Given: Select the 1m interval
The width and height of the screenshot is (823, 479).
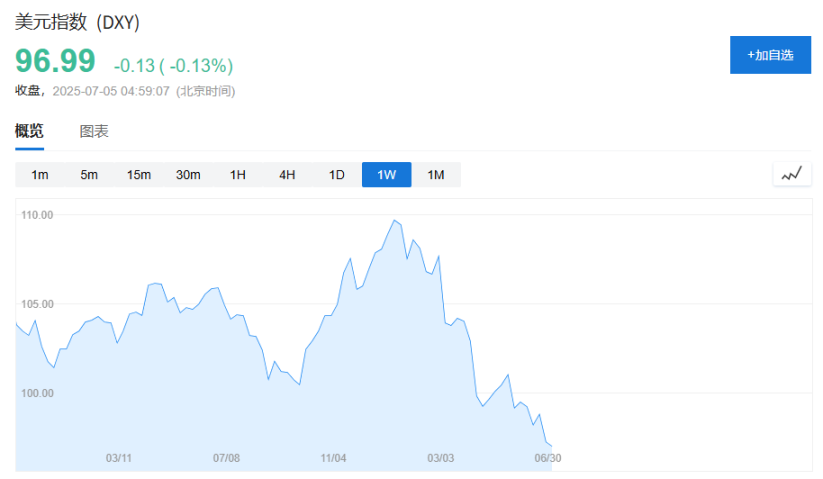Looking at the screenshot, I should (40, 175).
